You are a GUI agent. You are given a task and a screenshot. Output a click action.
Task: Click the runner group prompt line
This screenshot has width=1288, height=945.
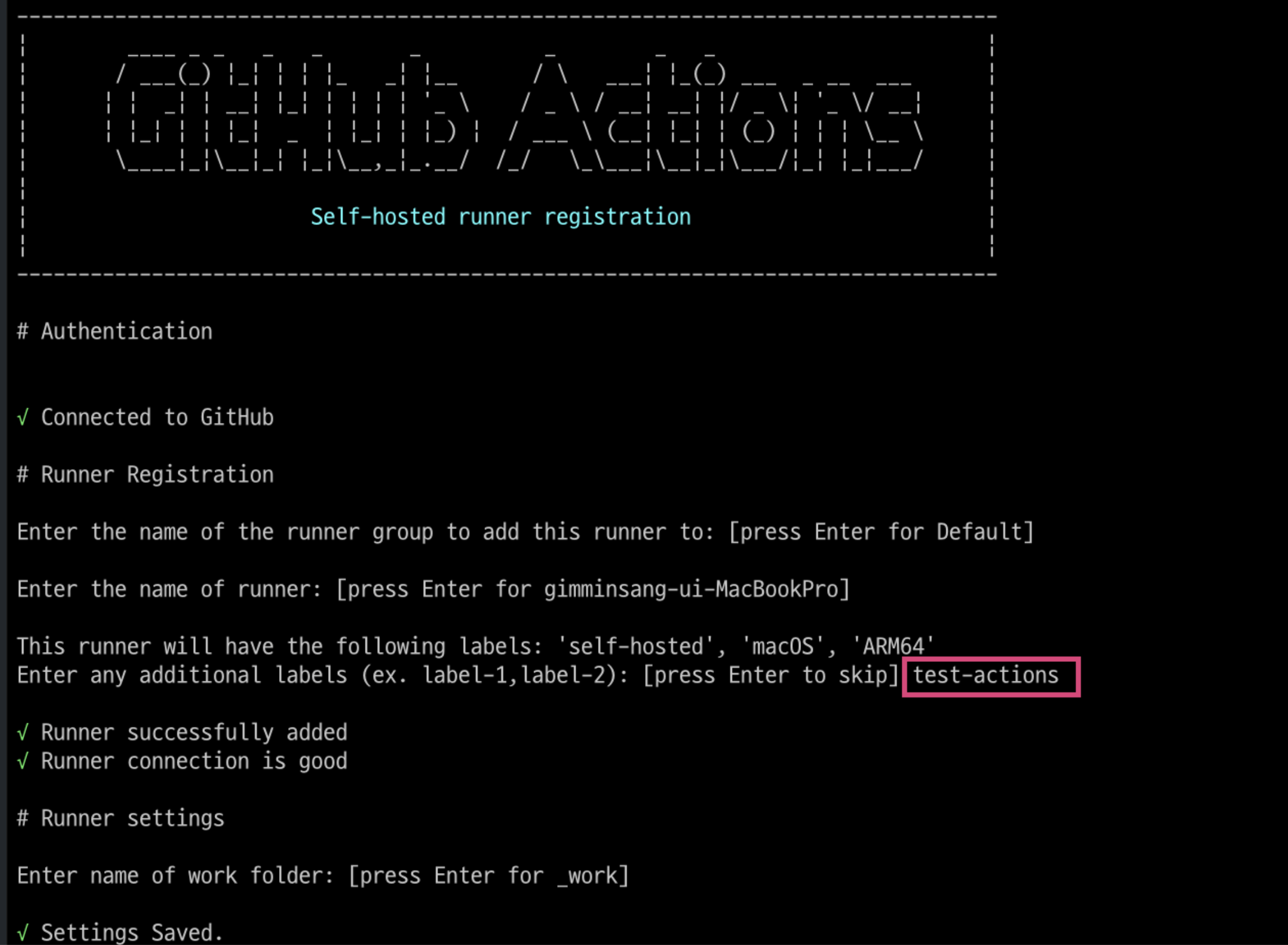[x=525, y=532]
